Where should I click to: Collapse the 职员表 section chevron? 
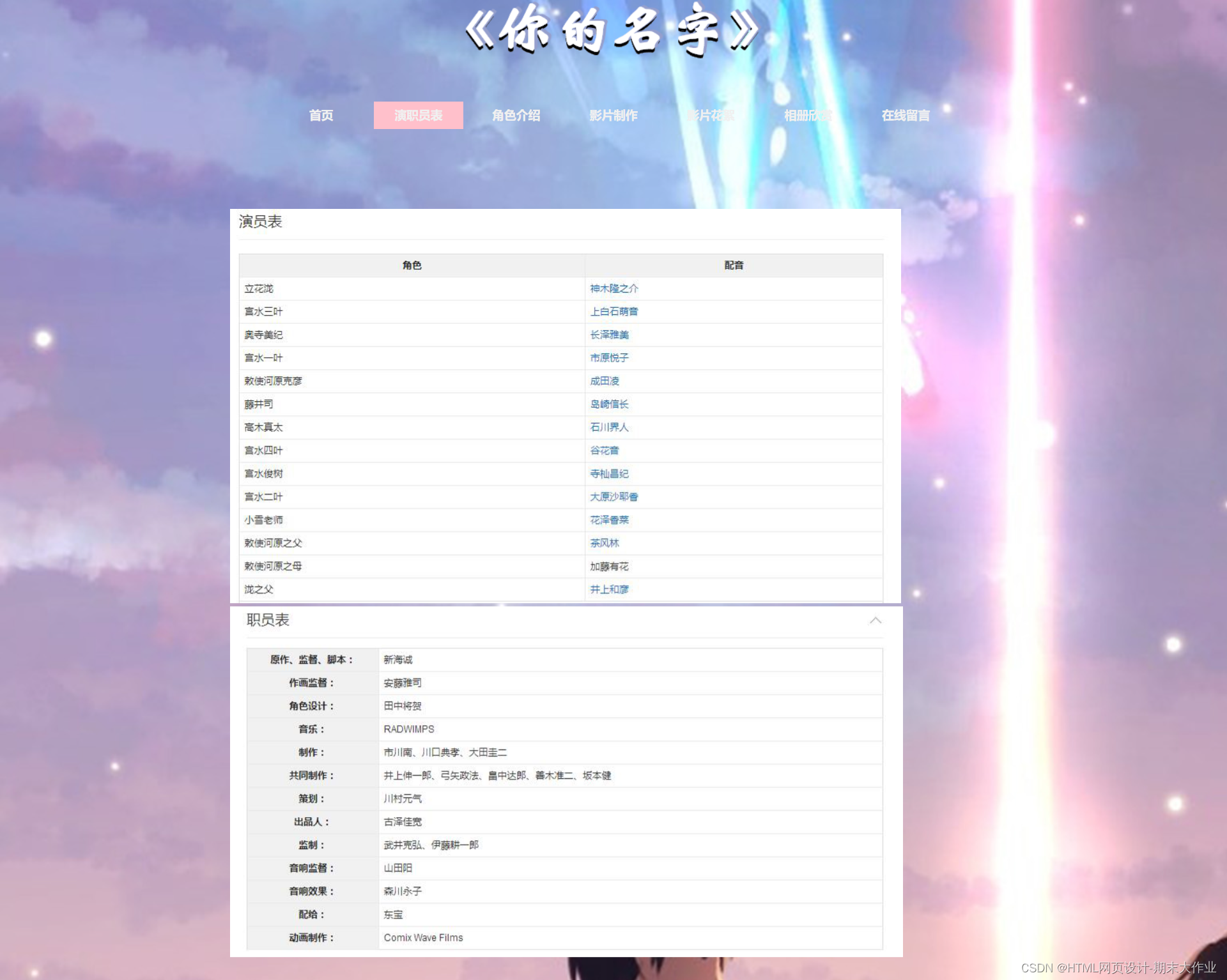(876, 620)
